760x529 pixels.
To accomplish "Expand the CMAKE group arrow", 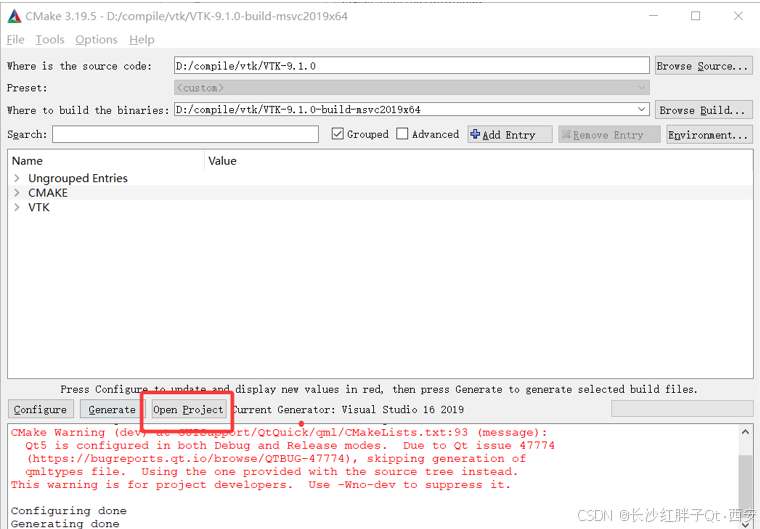I will coord(17,192).
